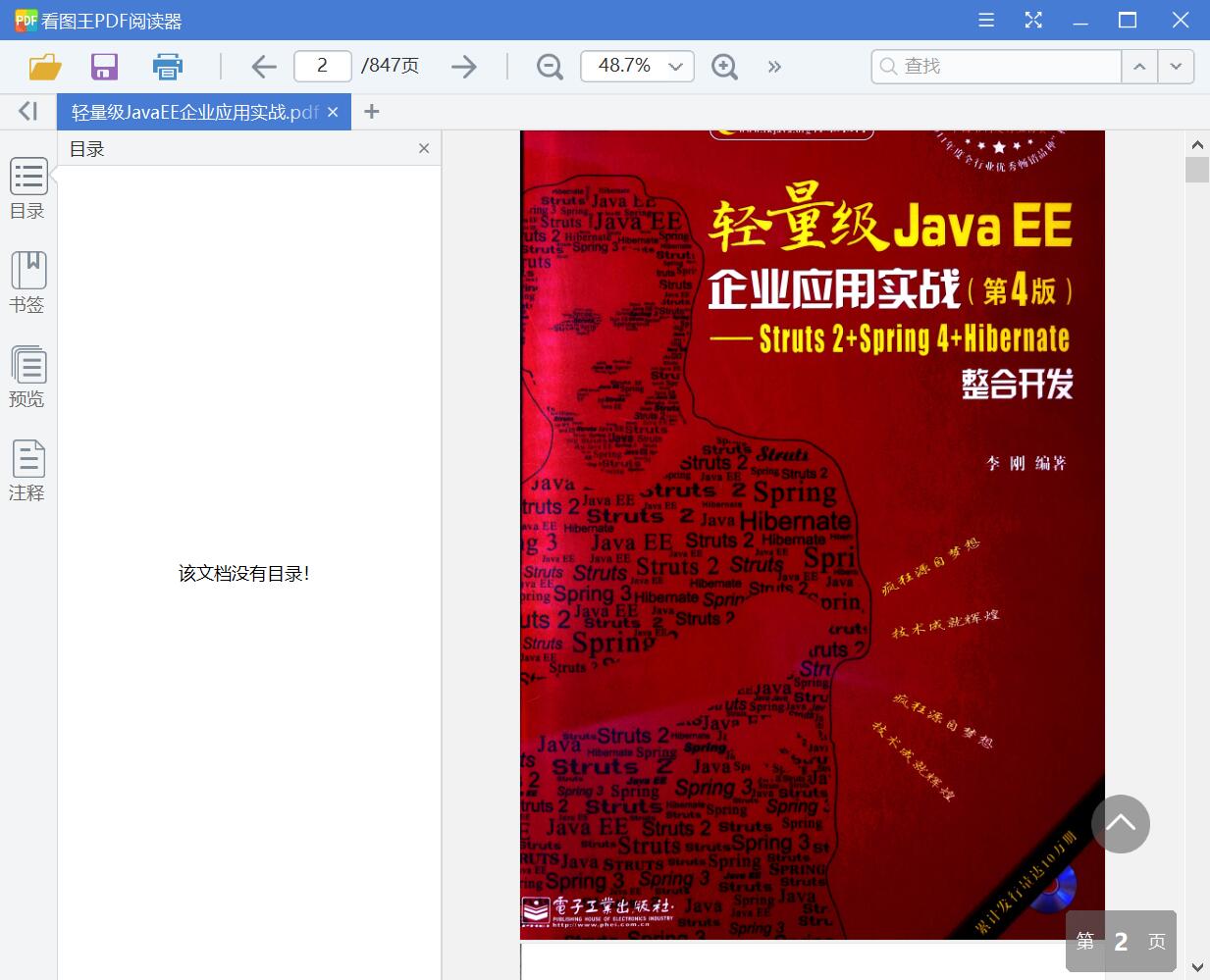Click the page number field
This screenshot has width=1210, height=980.
point(323,66)
